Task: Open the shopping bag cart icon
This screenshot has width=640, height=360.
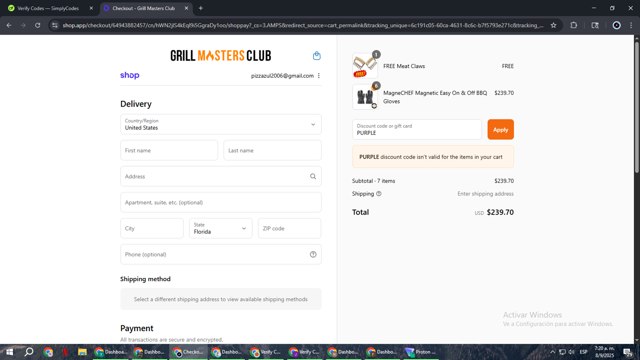Action: pyautogui.click(x=316, y=56)
